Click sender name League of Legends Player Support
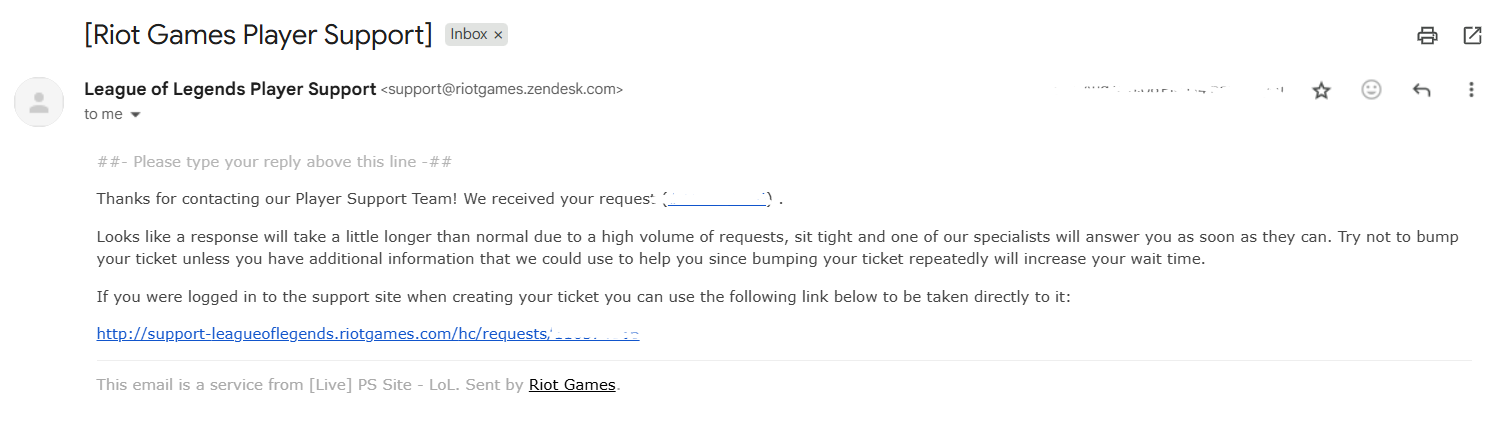Viewport: 1491px width, 442px height. pyautogui.click(x=230, y=89)
